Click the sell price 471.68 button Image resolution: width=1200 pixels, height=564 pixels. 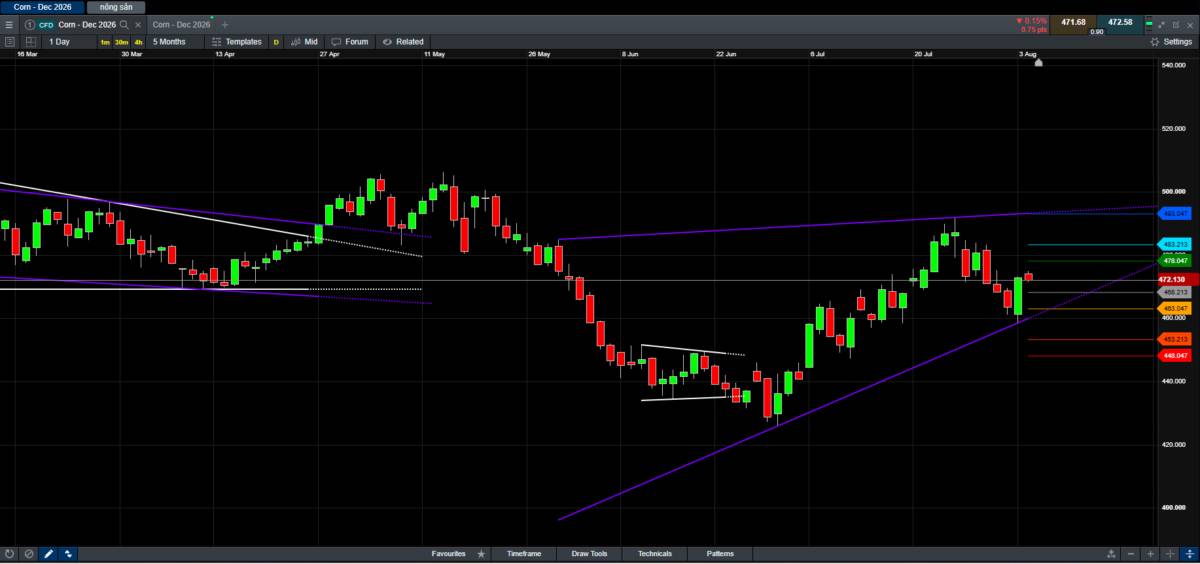tap(1073, 23)
